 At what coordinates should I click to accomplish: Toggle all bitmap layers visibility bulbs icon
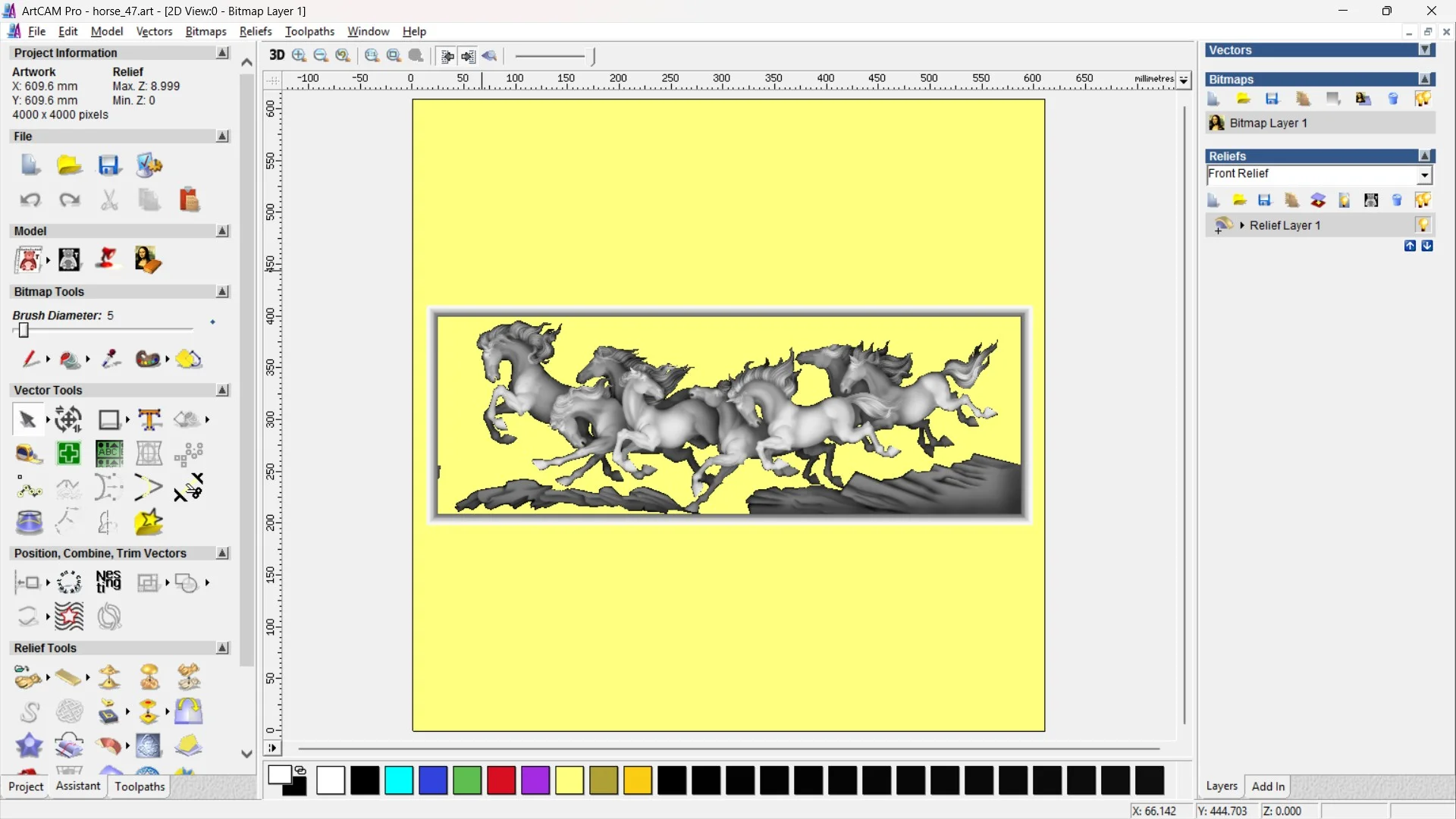(x=1423, y=99)
